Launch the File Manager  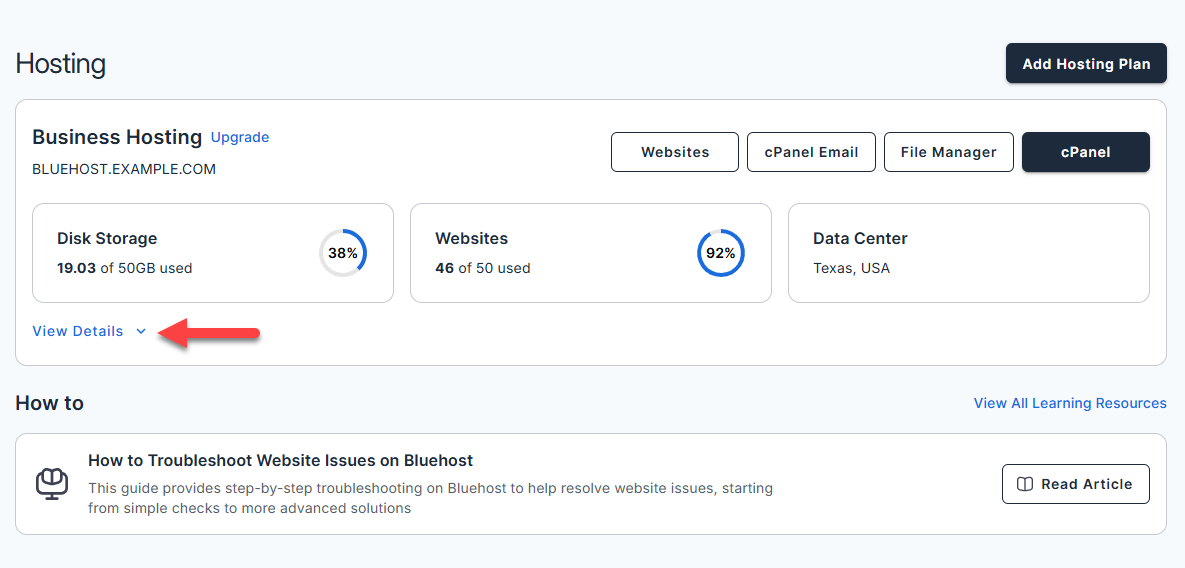(948, 152)
